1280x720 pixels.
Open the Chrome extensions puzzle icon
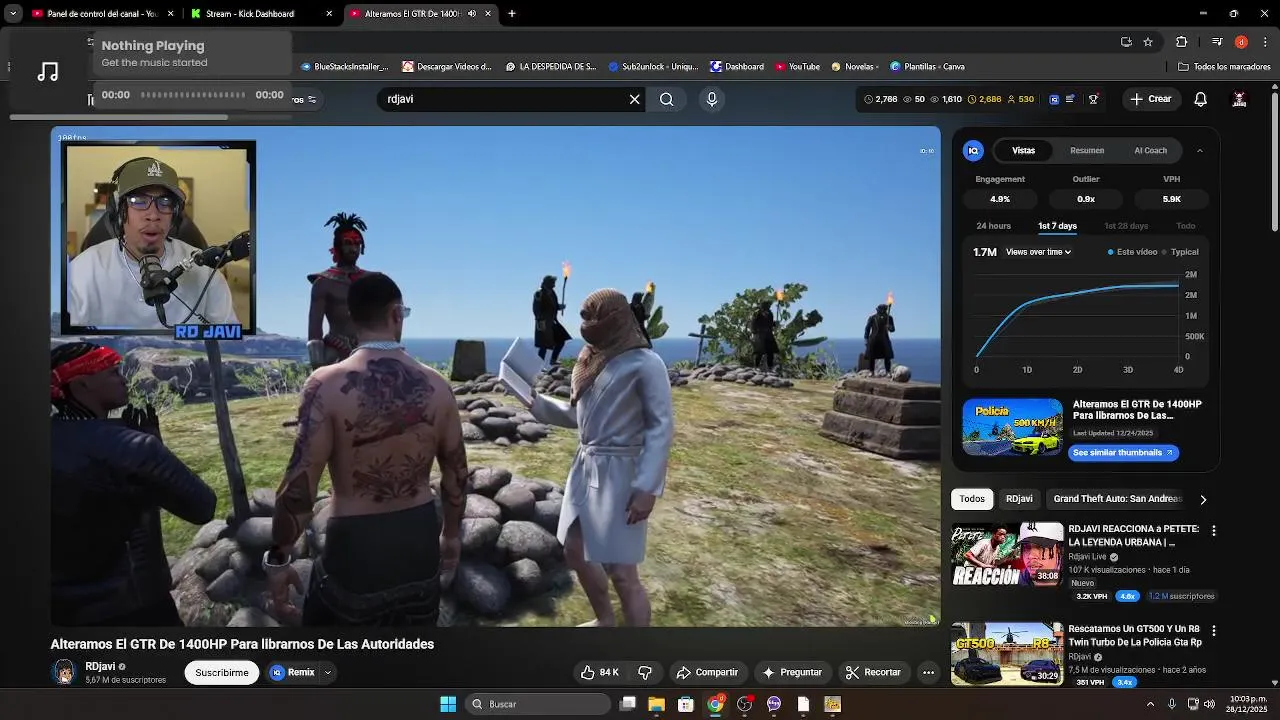coord(1181,42)
